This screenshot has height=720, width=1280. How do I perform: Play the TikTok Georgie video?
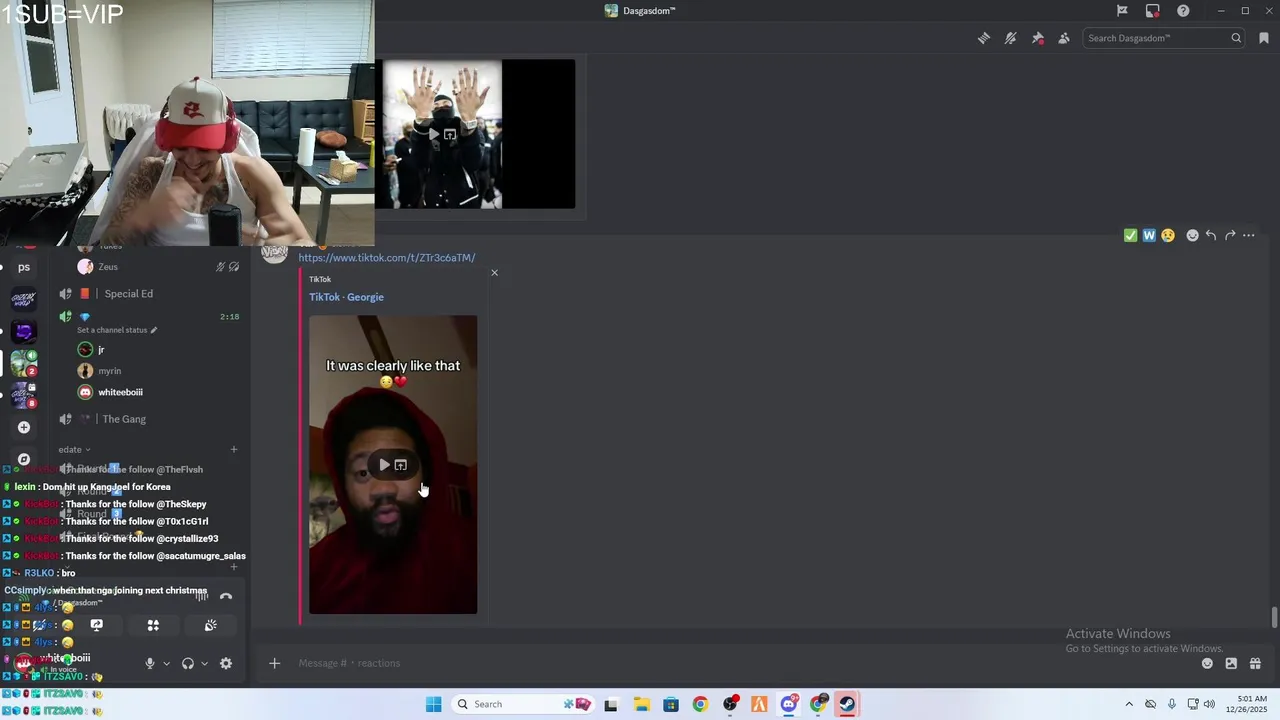pos(384,465)
